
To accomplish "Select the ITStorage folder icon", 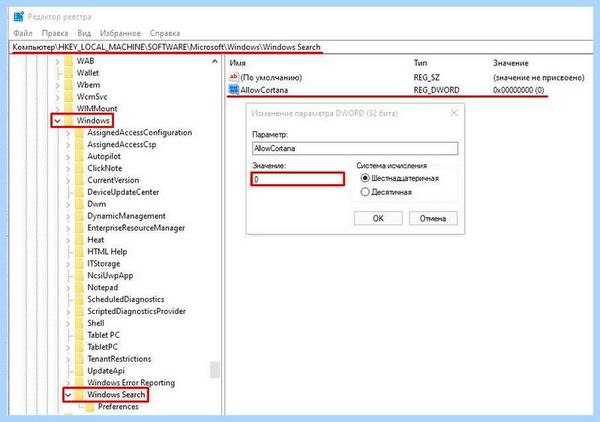I will (79, 263).
